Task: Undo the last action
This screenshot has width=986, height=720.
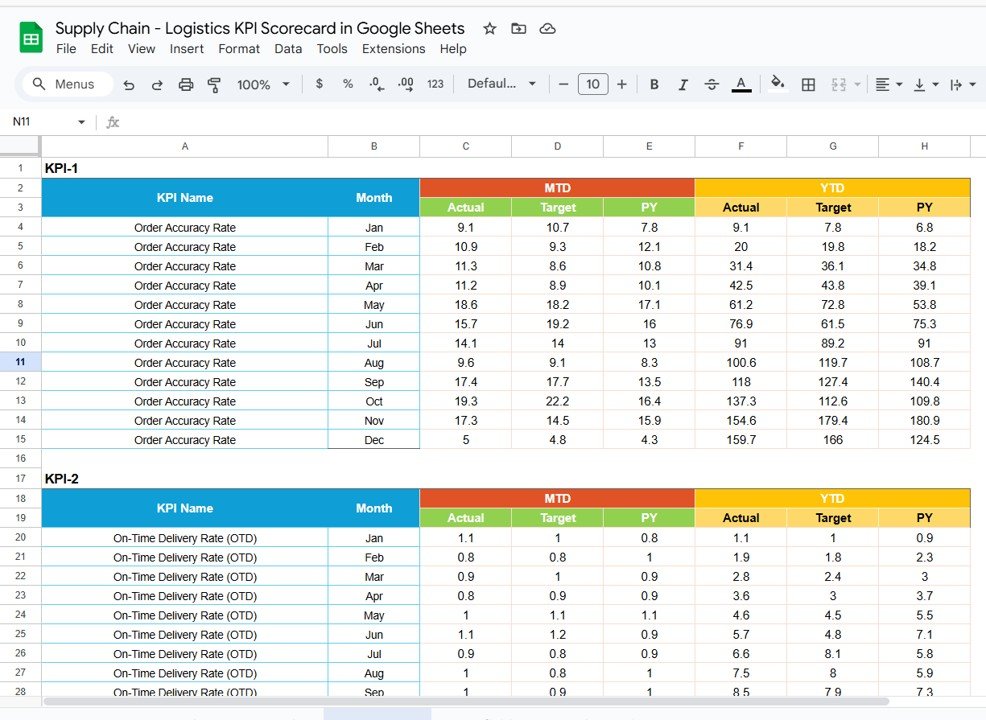Action: tap(129, 84)
